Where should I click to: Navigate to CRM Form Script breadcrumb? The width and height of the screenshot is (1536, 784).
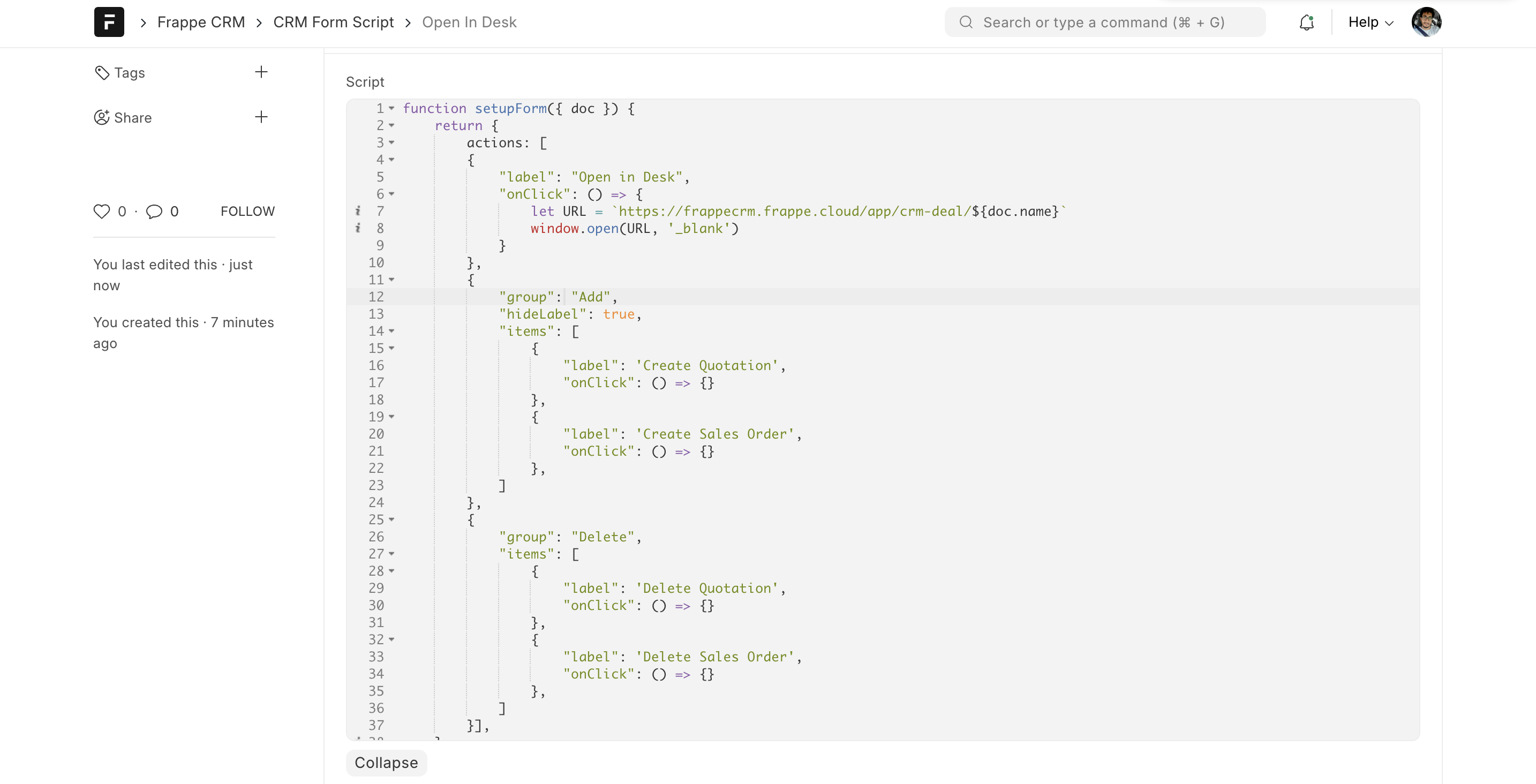click(333, 22)
